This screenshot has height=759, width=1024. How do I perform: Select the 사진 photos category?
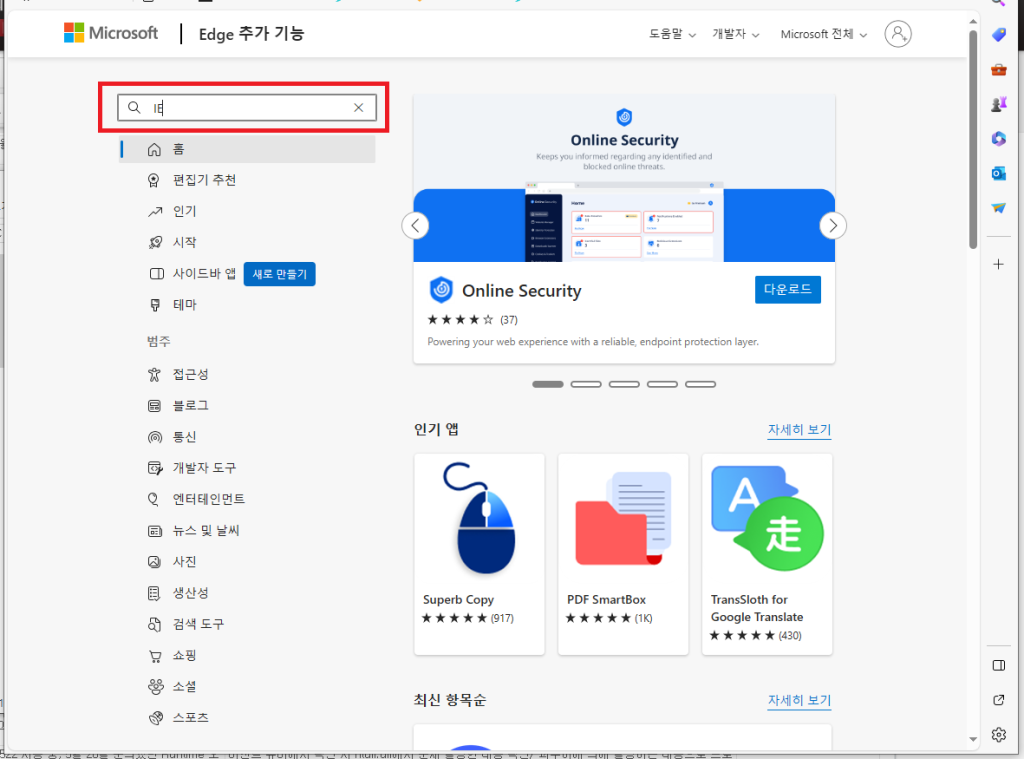pos(184,562)
